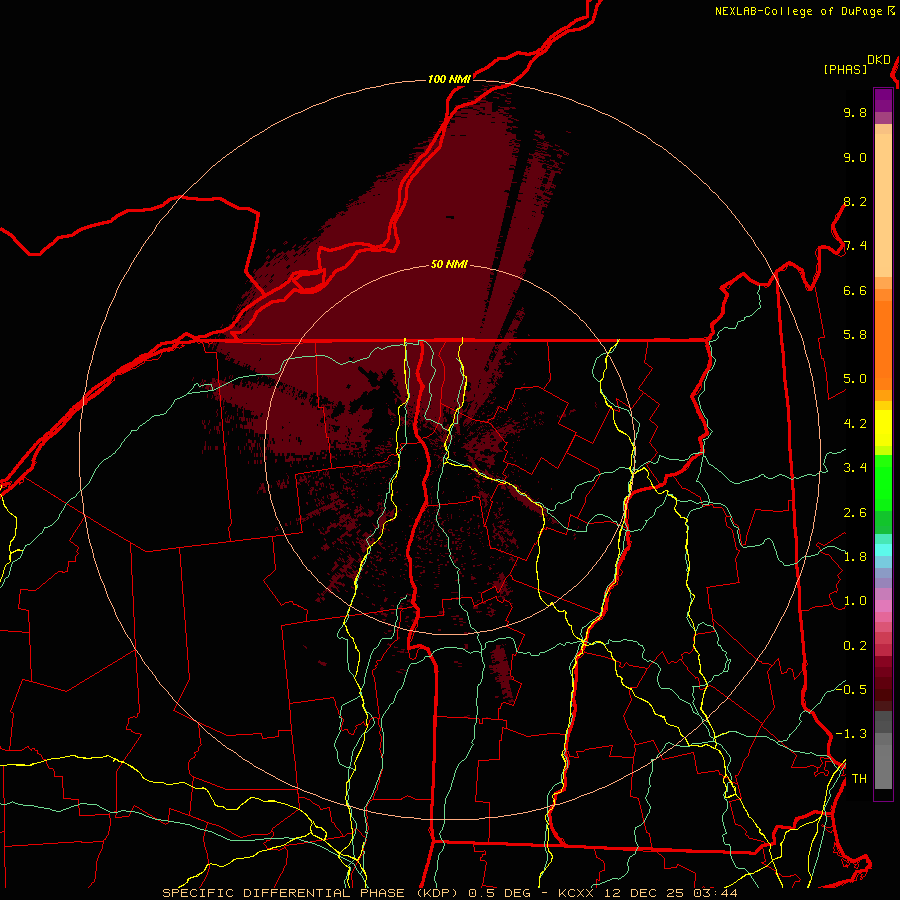Image resolution: width=900 pixels, height=900 pixels.
Task: Click the 100 NMI range ring label
Action: point(449,79)
